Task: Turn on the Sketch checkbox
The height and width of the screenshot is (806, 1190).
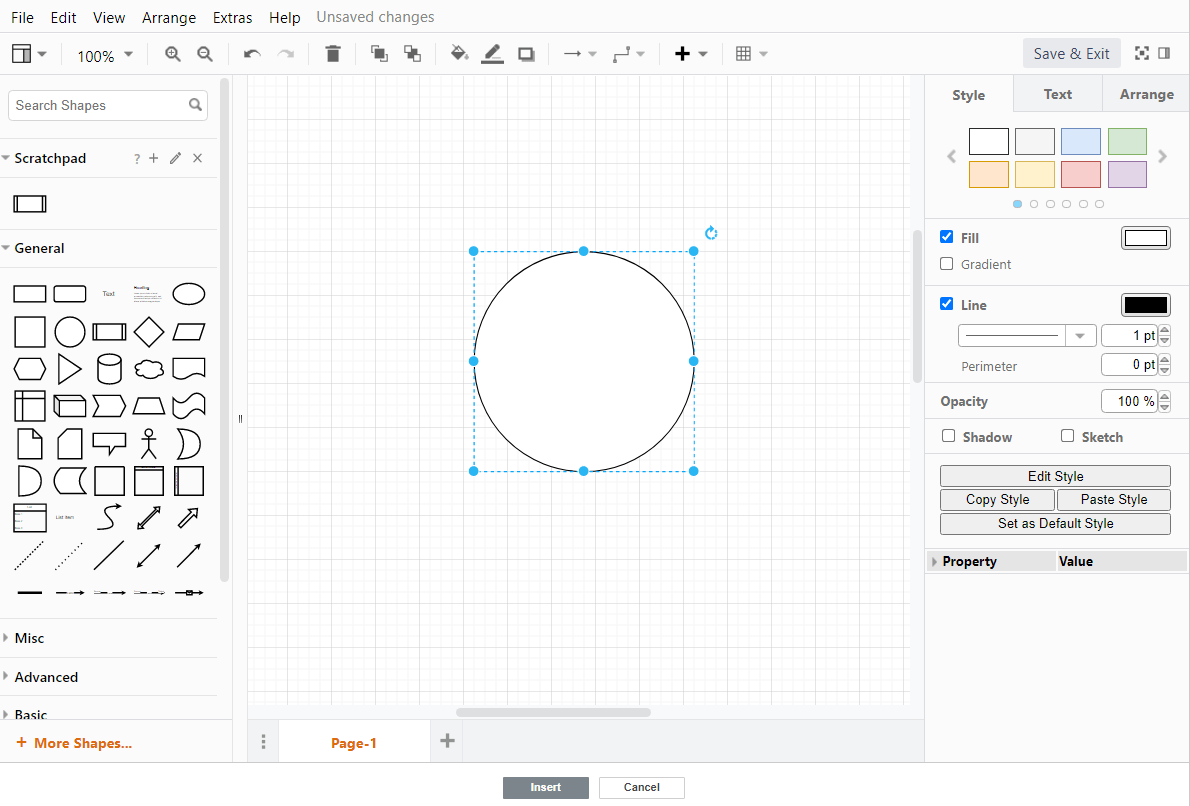Action: [x=1069, y=436]
